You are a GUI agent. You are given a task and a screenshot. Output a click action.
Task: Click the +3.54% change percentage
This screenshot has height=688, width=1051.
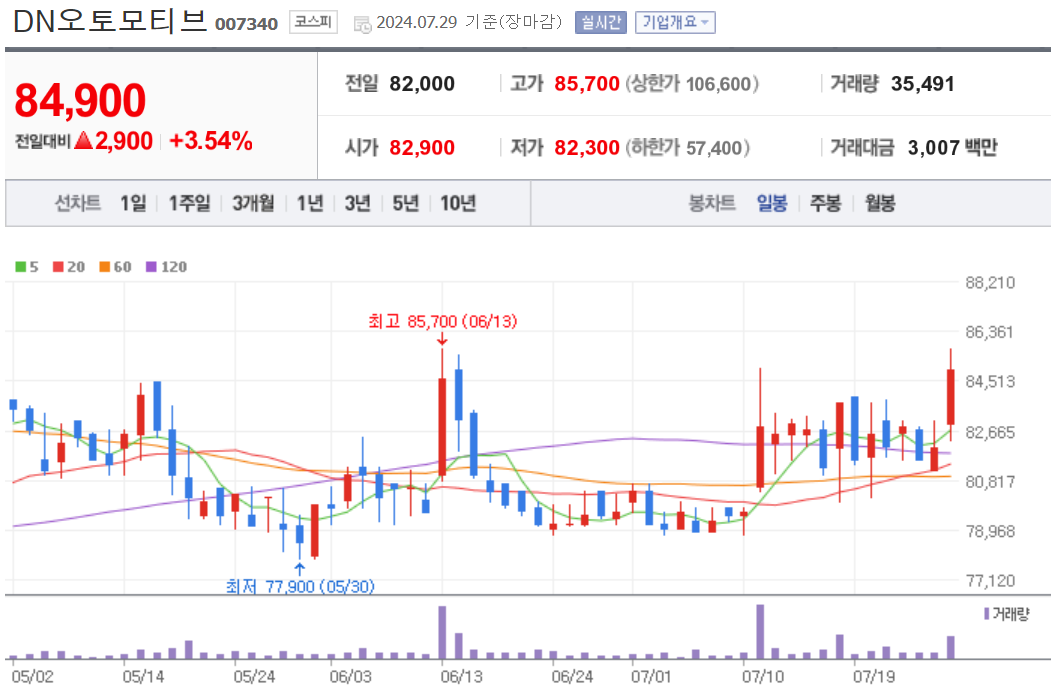(x=210, y=141)
